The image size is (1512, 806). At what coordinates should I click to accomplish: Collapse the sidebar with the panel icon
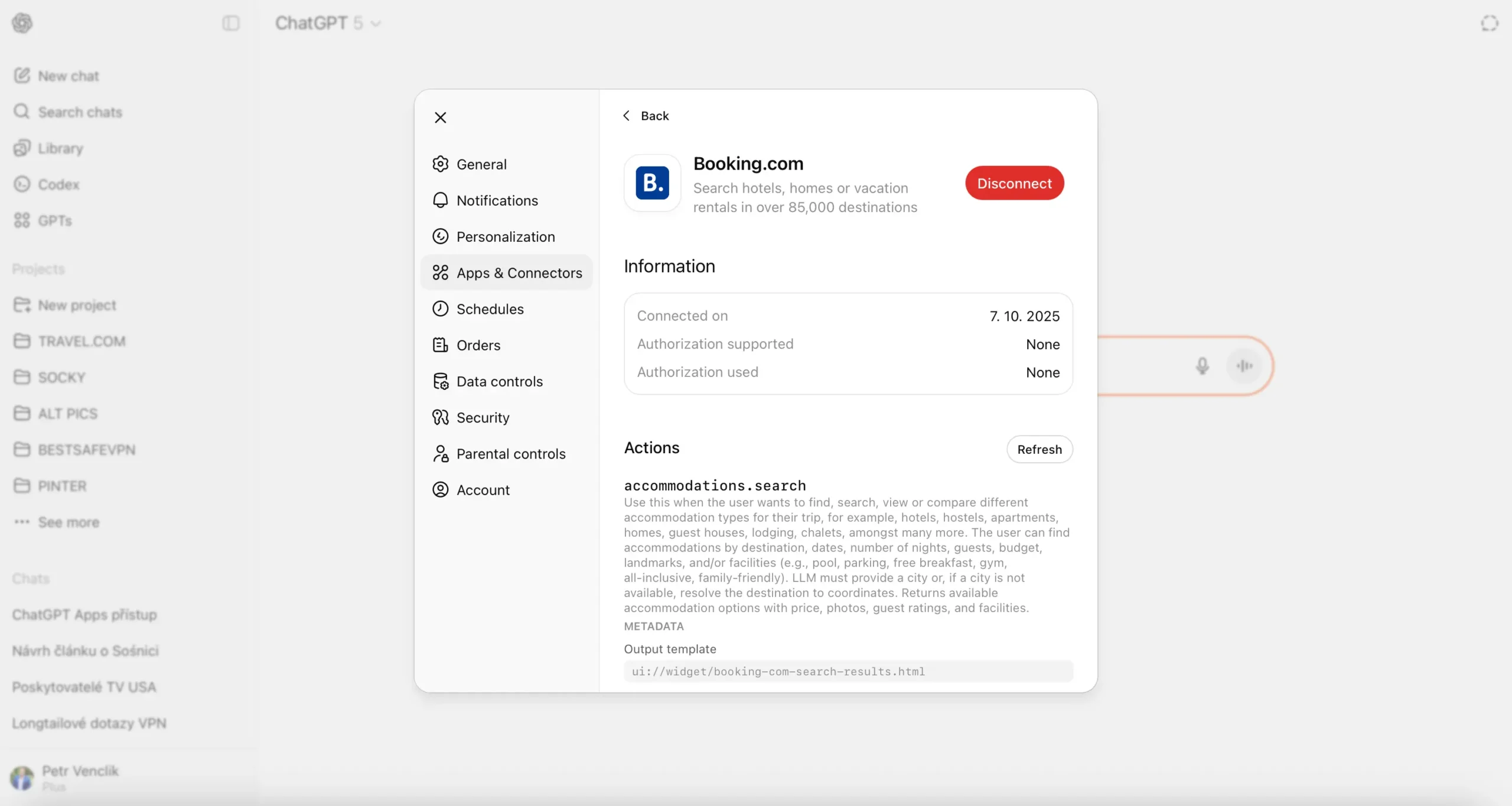point(230,23)
